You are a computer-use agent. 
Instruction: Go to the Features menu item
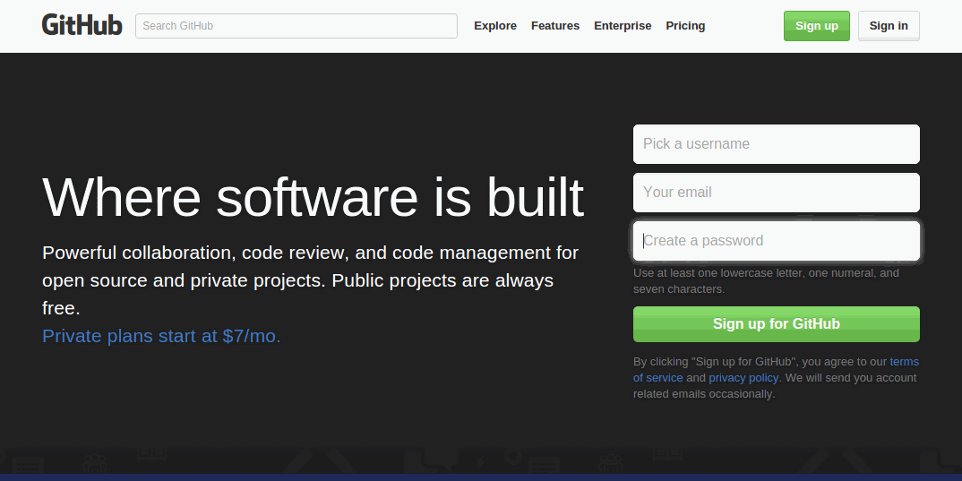pos(555,26)
